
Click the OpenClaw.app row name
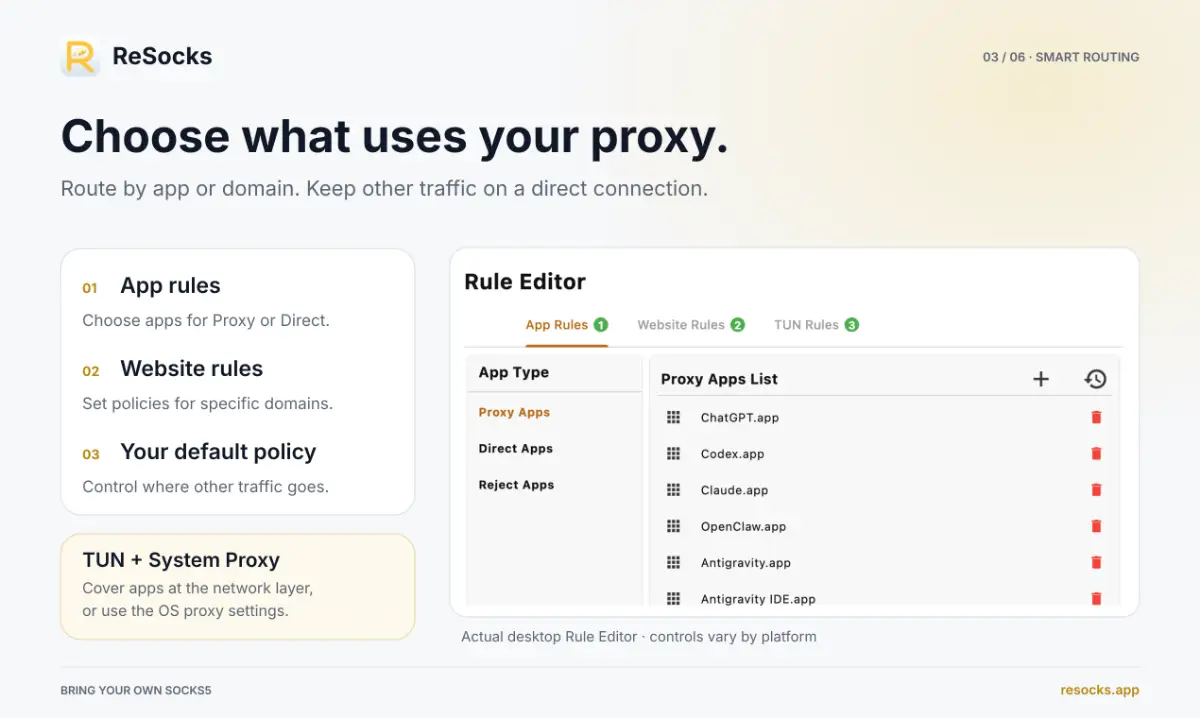click(743, 526)
